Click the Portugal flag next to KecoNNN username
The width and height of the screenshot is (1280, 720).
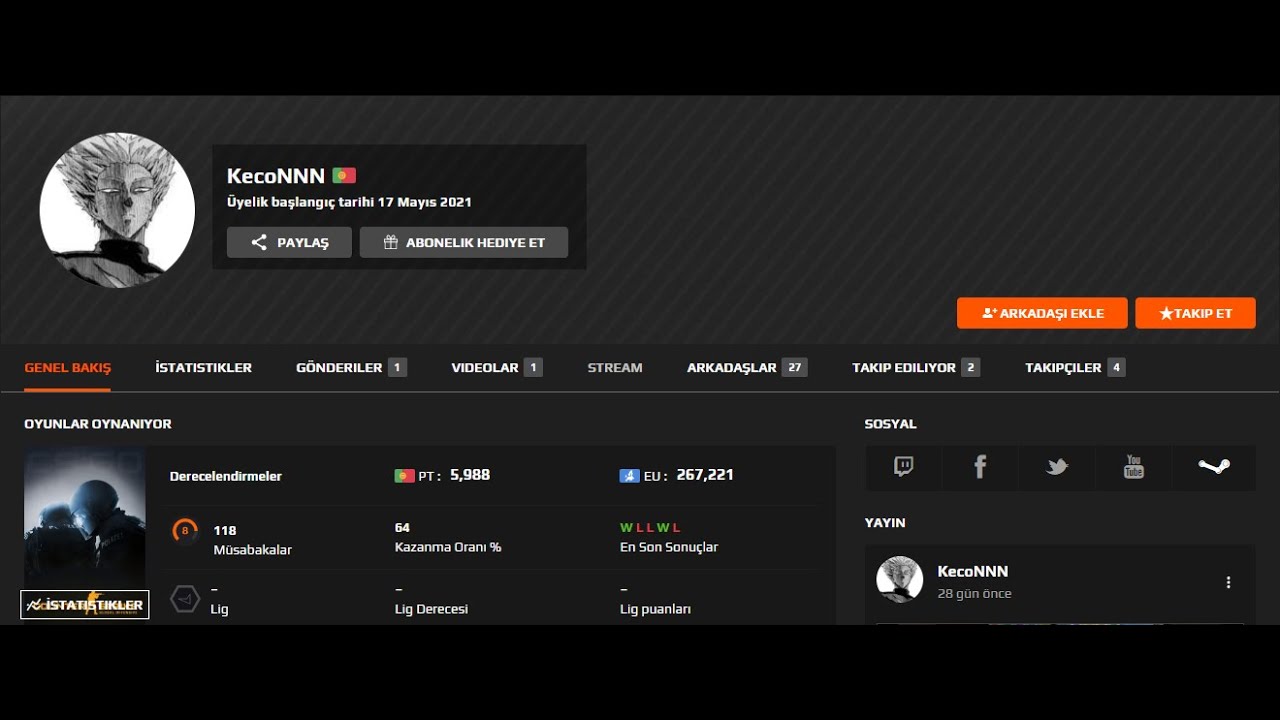[344, 176]
